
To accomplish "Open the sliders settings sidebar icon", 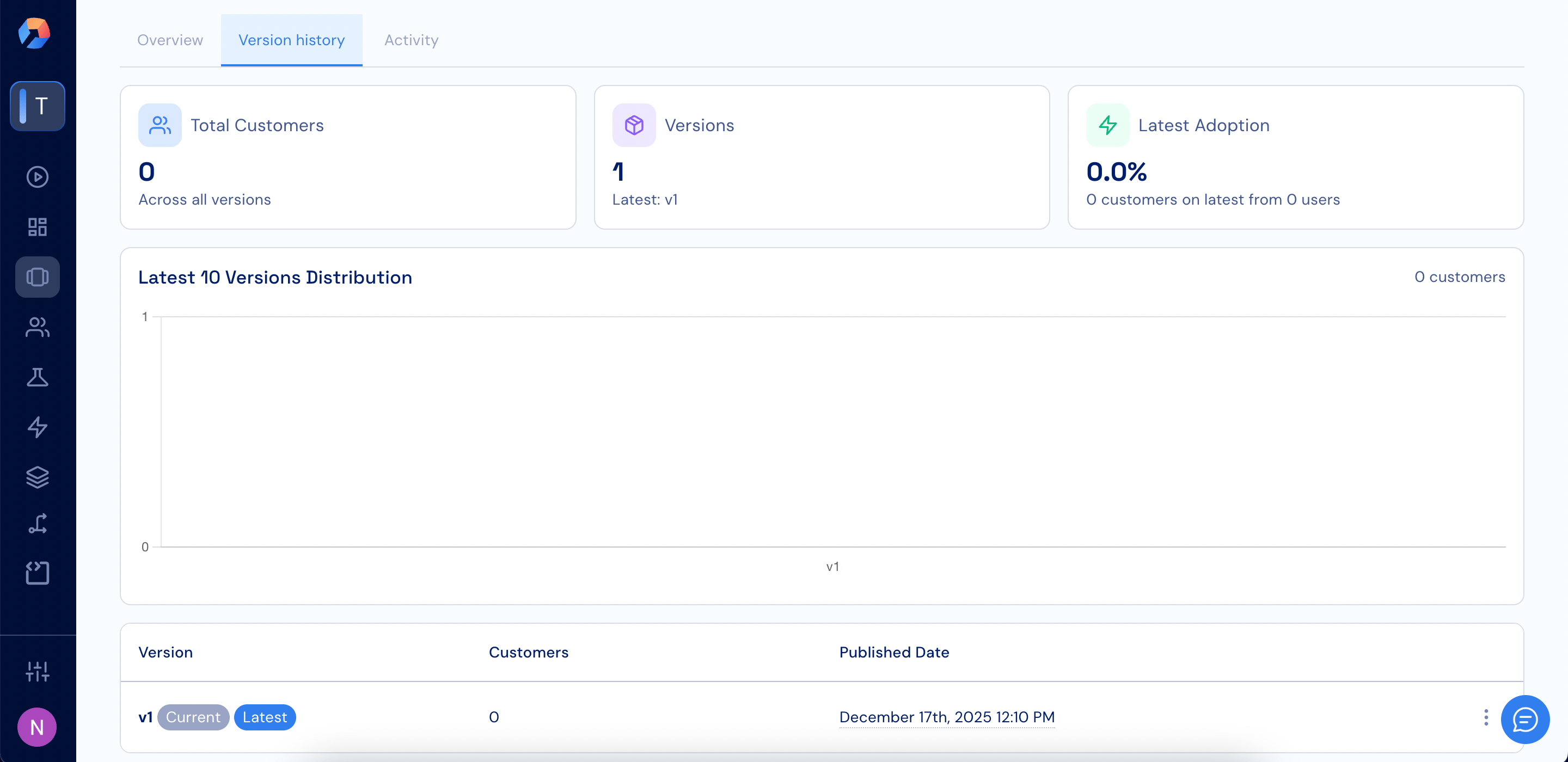I will click(38, 671).
